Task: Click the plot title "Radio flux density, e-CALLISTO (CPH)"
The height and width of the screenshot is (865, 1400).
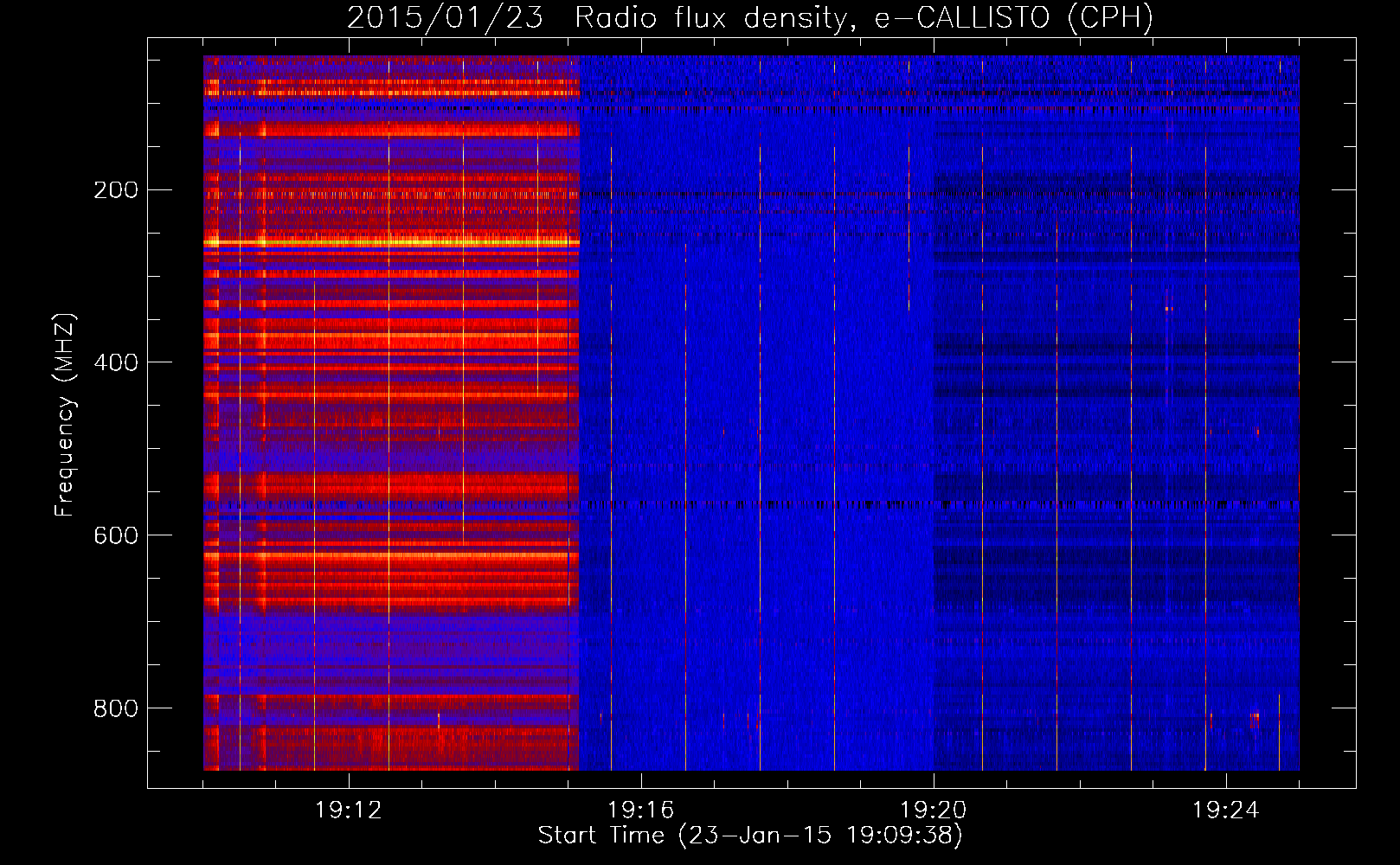Action: coord(864,17)
